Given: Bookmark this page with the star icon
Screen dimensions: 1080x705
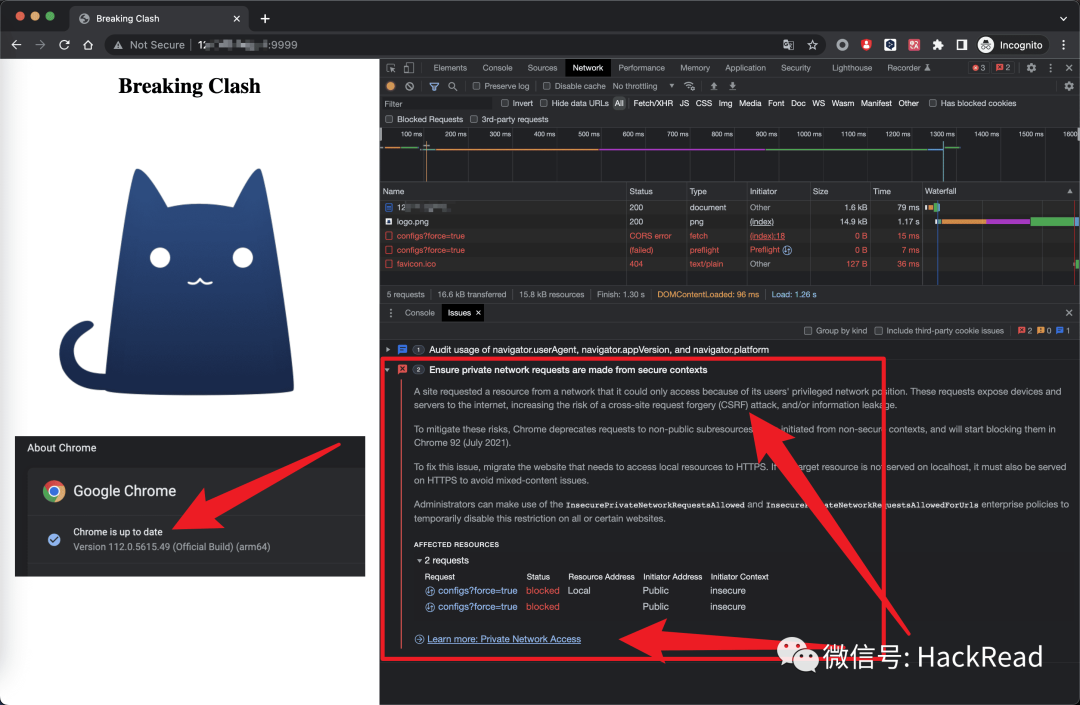Looking at the screenshot, I should pyautogui.click(x=812, y=45).
